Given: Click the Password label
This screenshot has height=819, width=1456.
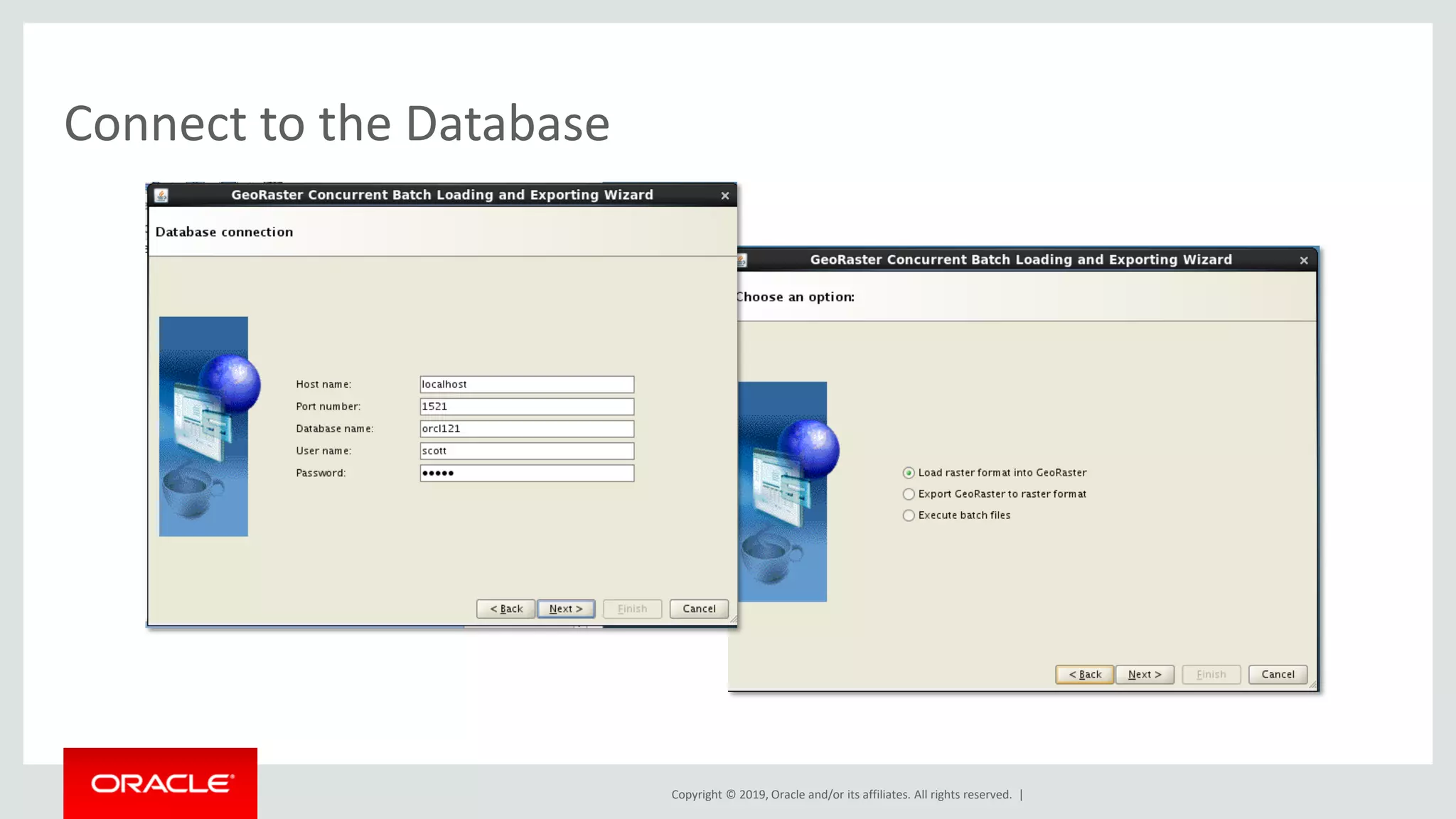Looking at the screenshot, I should (x=321, y=473).
